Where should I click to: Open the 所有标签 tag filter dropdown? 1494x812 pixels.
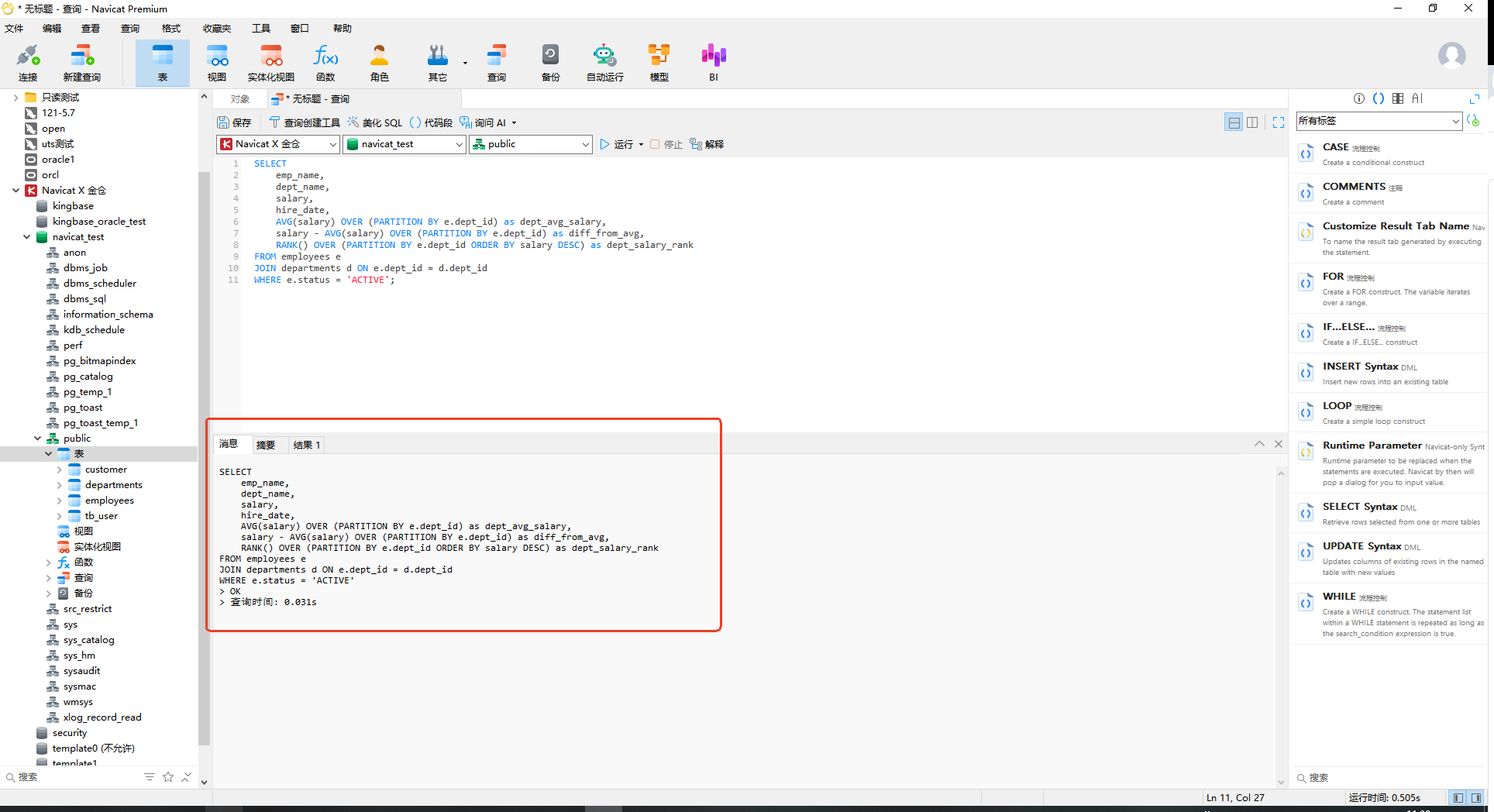pos(1379,121)
